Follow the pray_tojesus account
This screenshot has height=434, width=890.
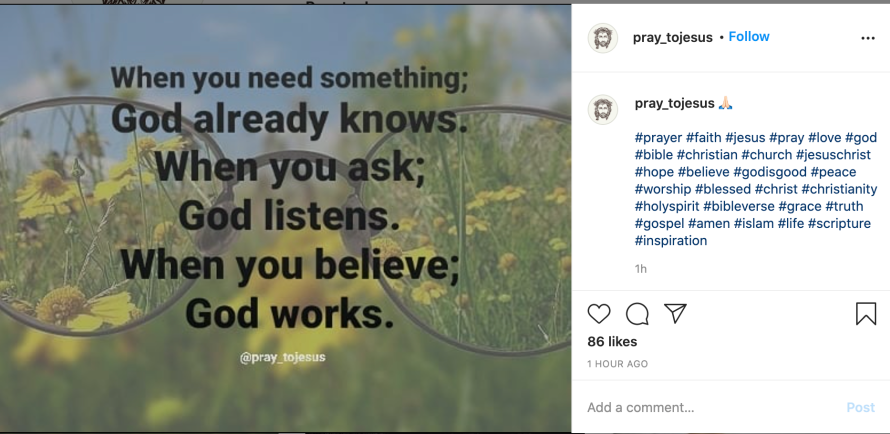coord(749,37)
